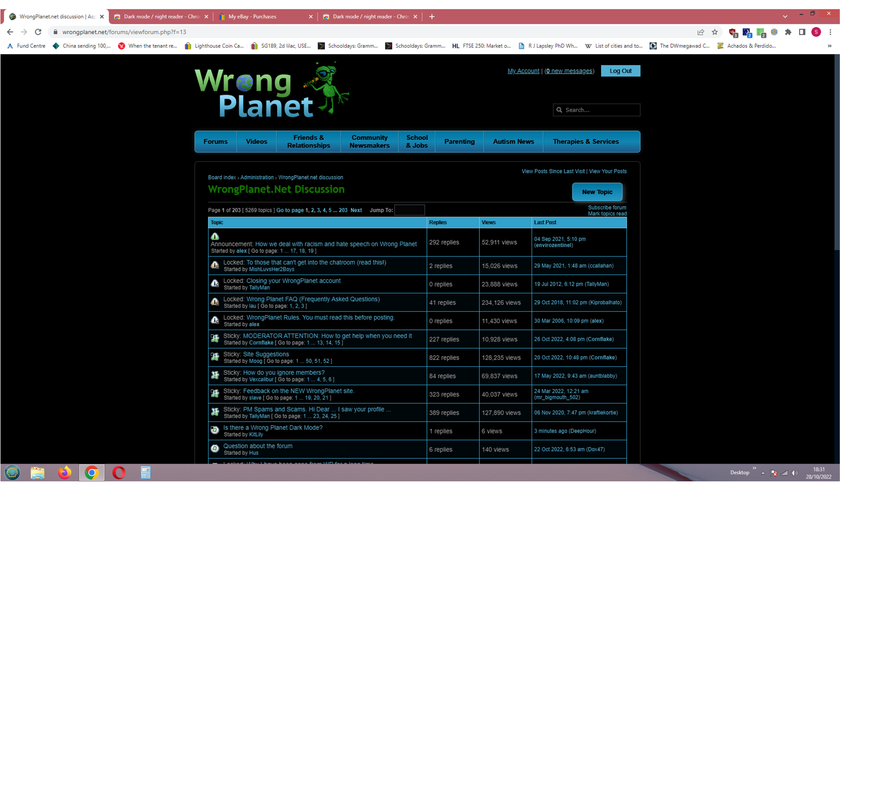Open File Explorer from the taskbar
The width and height of the screenshot is (877, 800).
(x=37, y=473)
